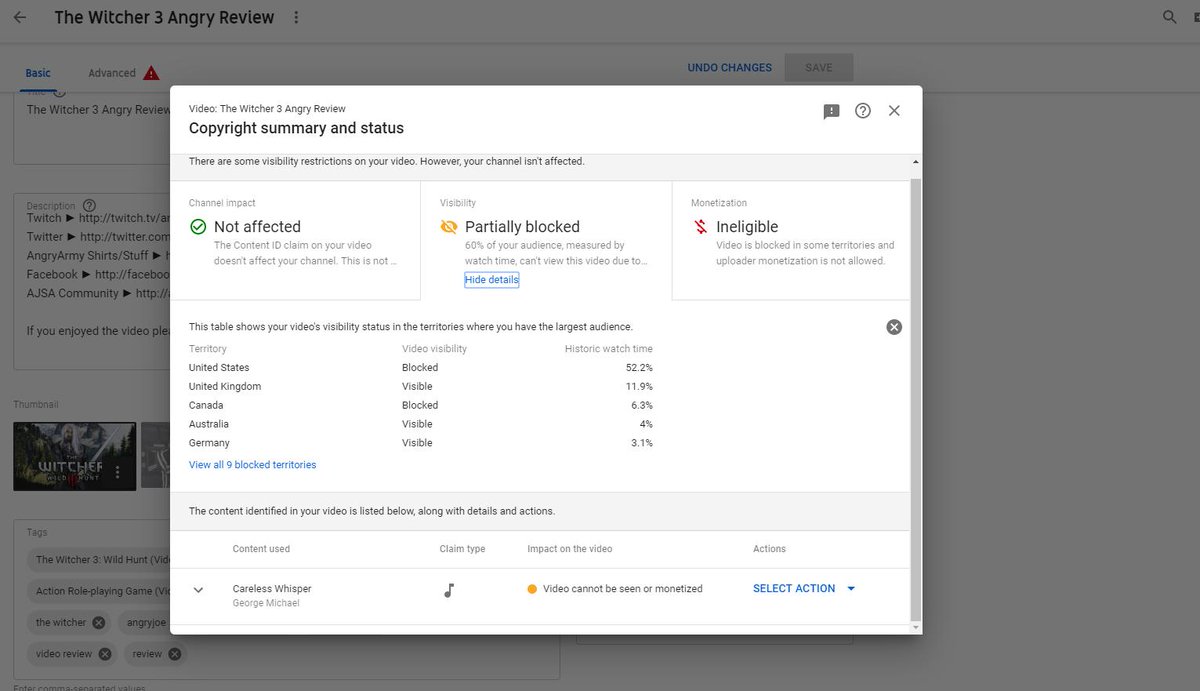Click the Not affected heading
Viewport: 1200px width, 691px height.
(257, 227)
